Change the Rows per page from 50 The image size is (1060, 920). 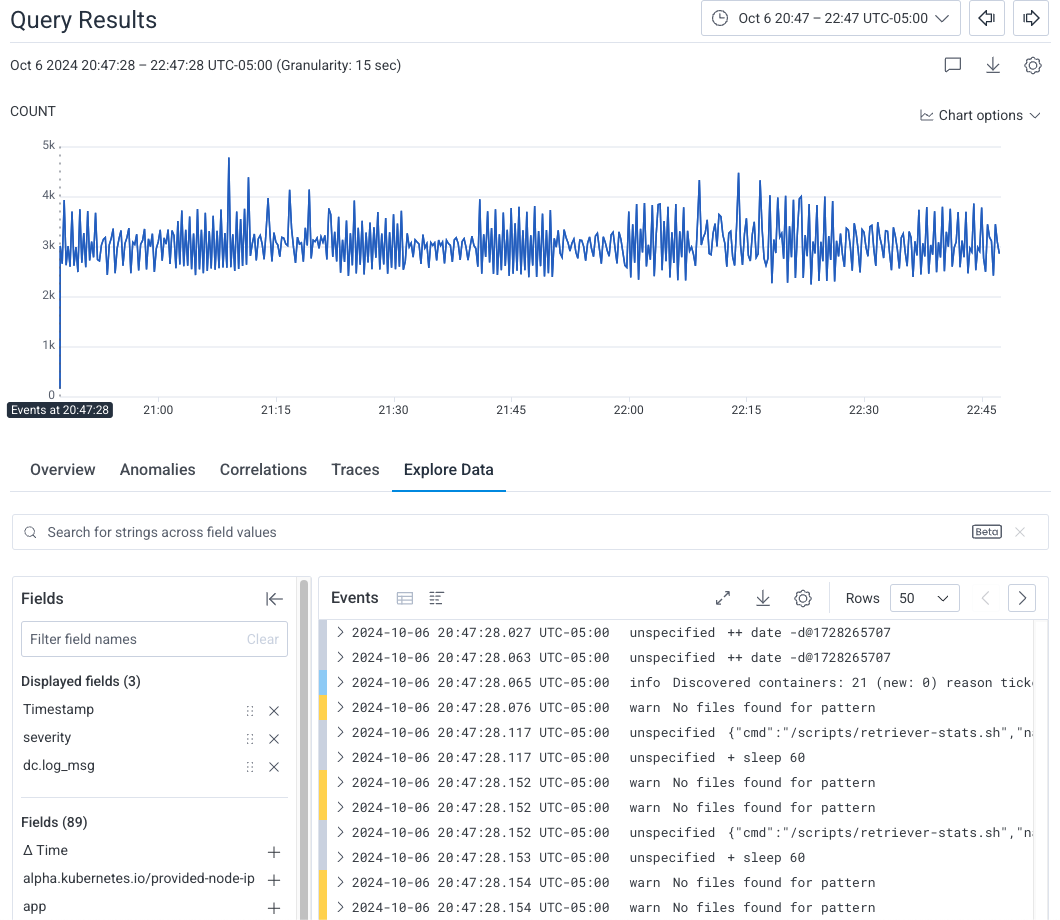point(924,597)
